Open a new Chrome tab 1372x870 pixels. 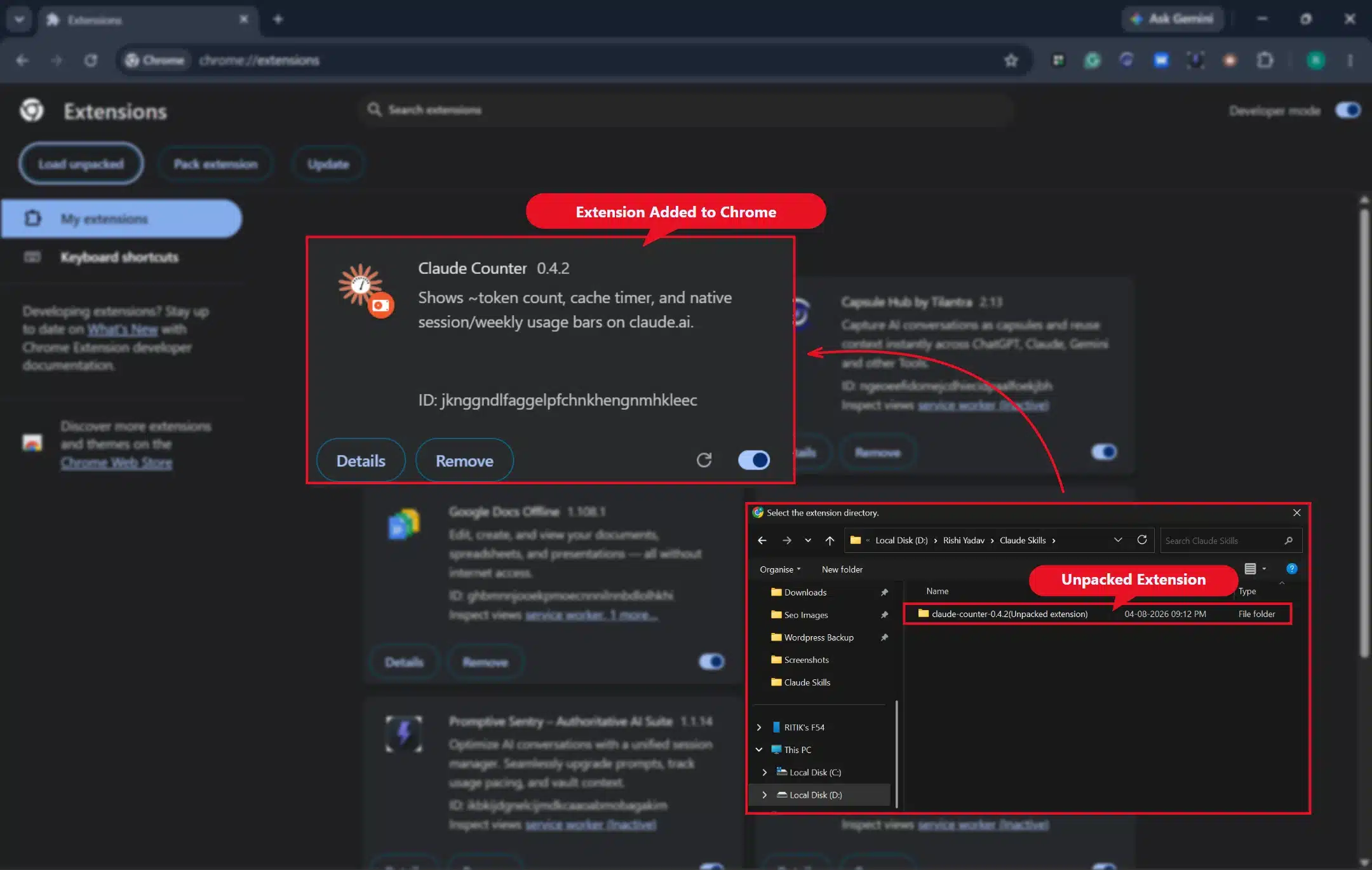coord(278,20)
